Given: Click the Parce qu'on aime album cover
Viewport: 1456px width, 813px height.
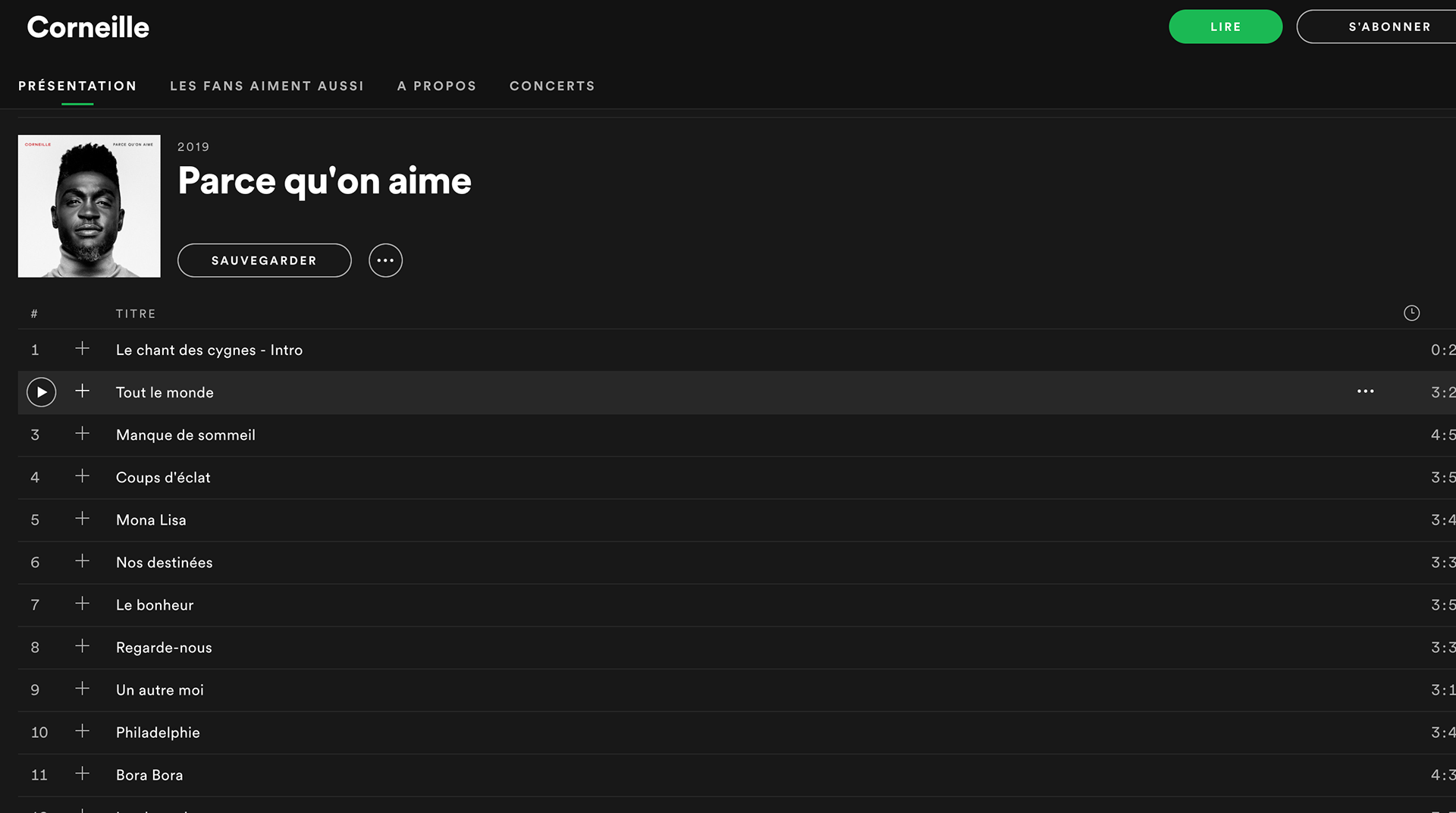Looking at the screenshot, I should tap(89, 206).
